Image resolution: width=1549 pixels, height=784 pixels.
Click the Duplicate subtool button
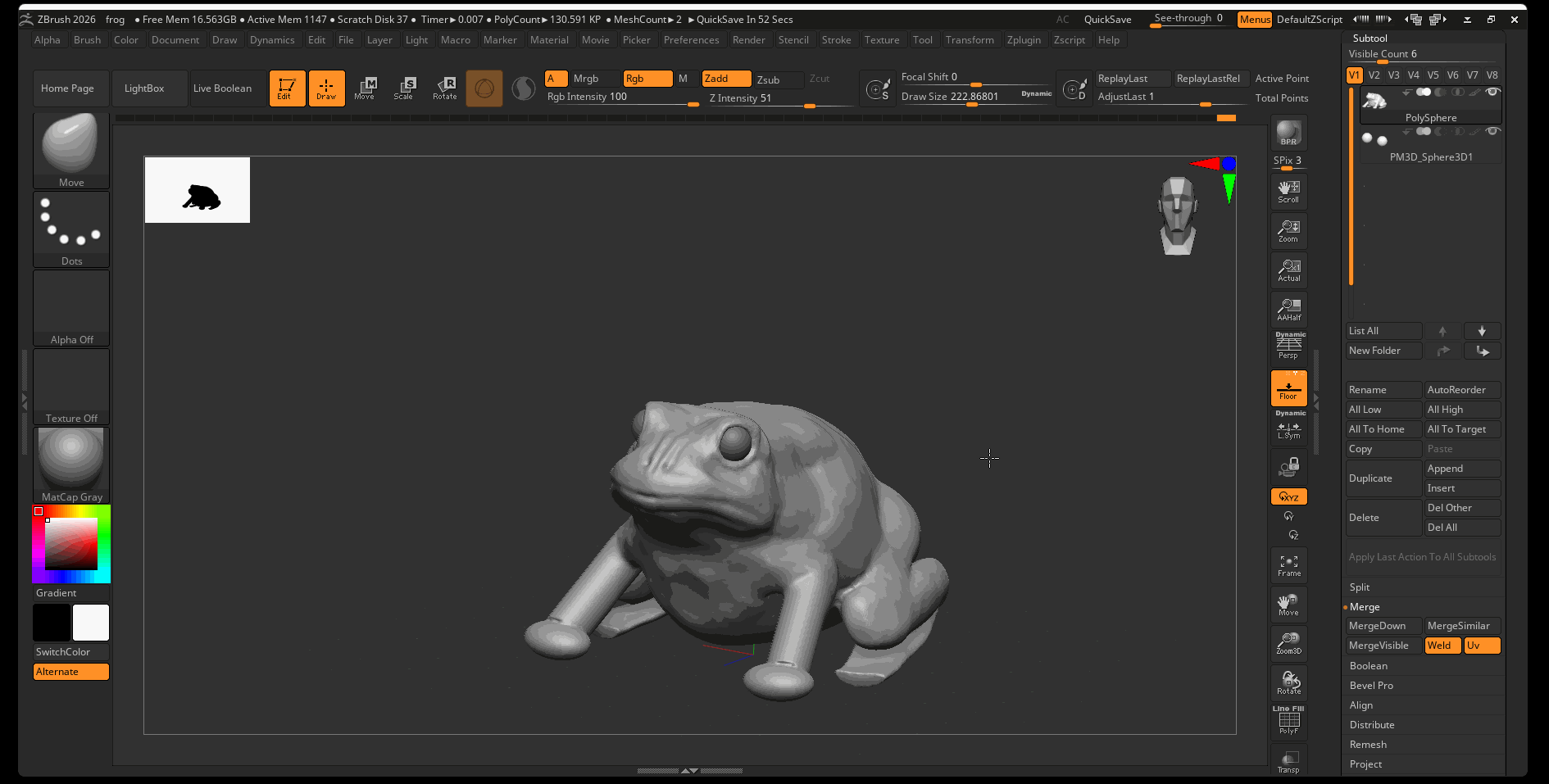point(1383,478)
